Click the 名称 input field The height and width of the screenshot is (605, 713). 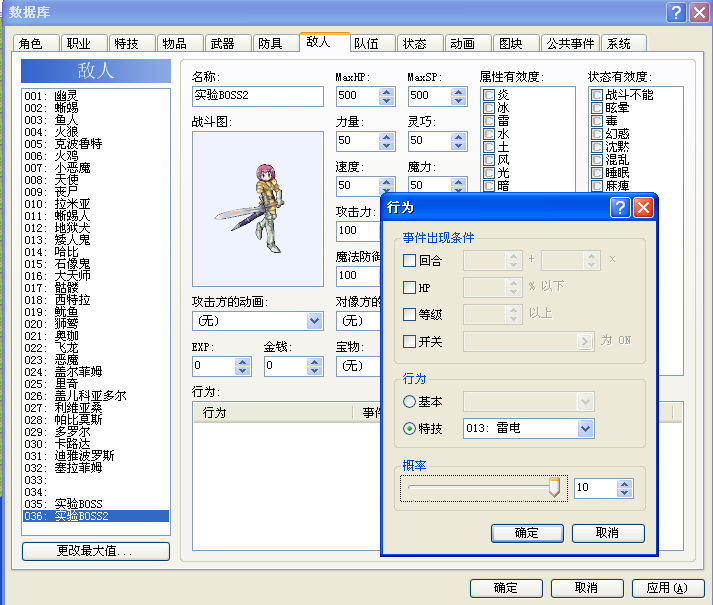(x=258, y=96)
